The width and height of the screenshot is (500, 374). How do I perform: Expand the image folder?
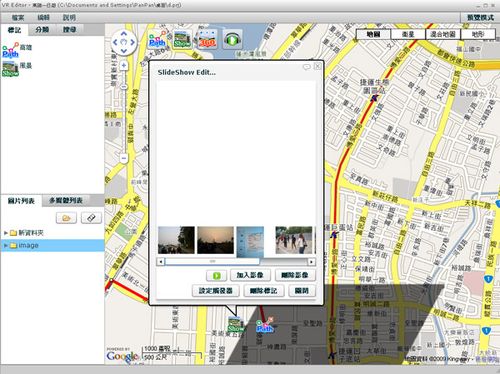pyautogui.click(x=6, y=245)
